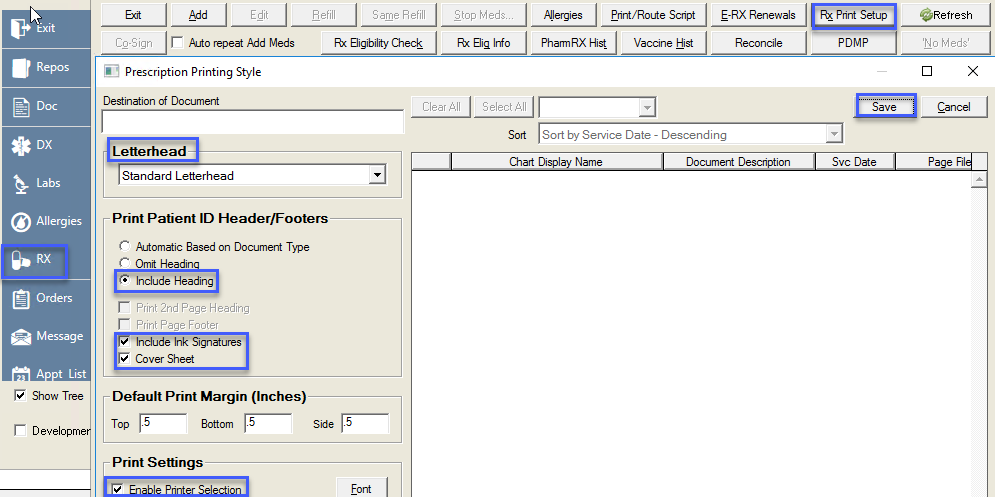Toggle the Include Ink Signatures checkbox
995x497 pixels.
point(125,342)
